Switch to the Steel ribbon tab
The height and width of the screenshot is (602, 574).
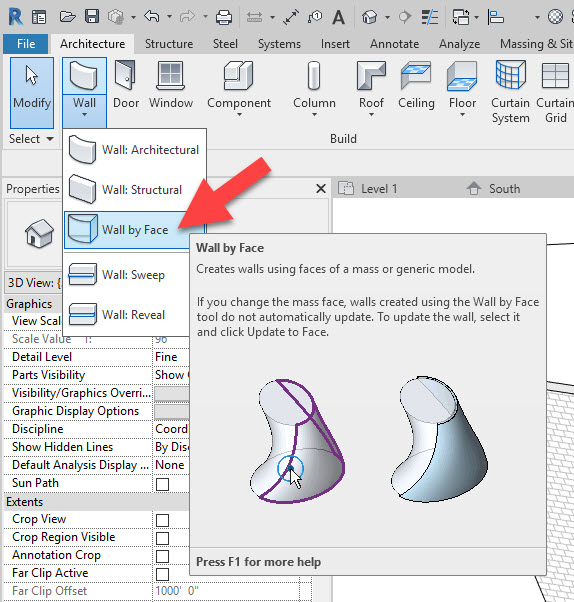225,44
